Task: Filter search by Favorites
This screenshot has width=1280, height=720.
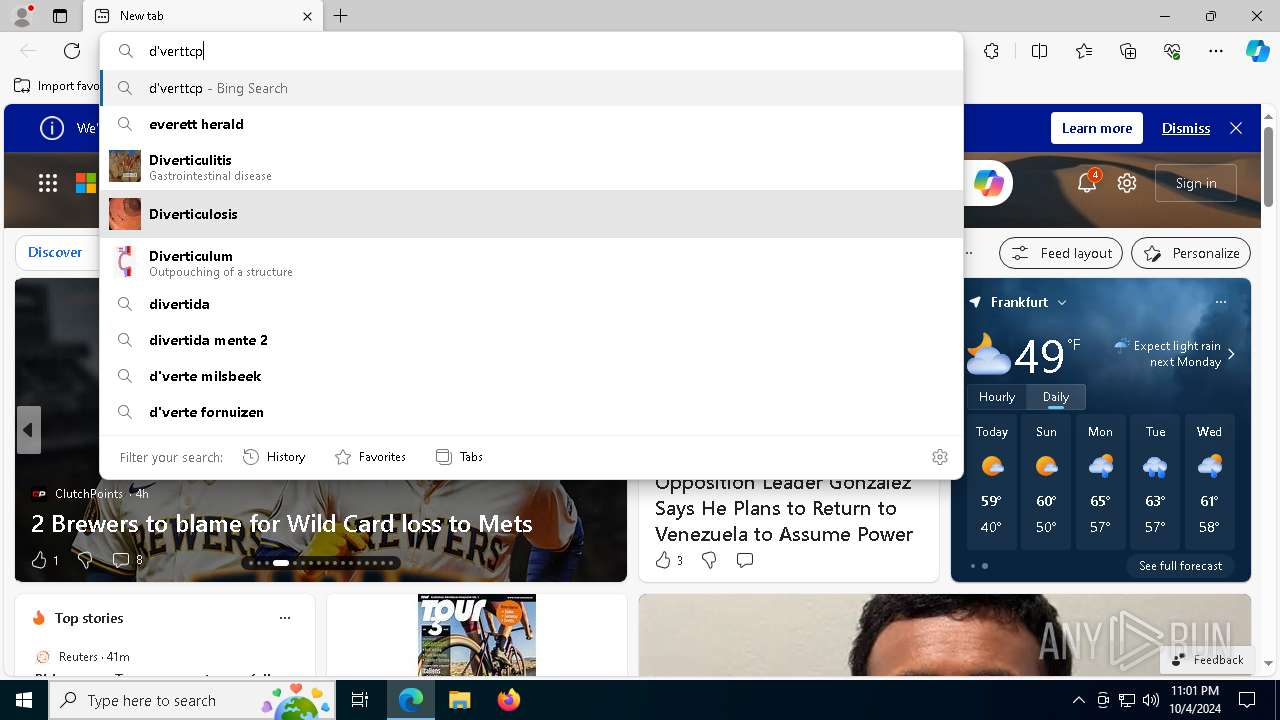Action: (370, 457)
